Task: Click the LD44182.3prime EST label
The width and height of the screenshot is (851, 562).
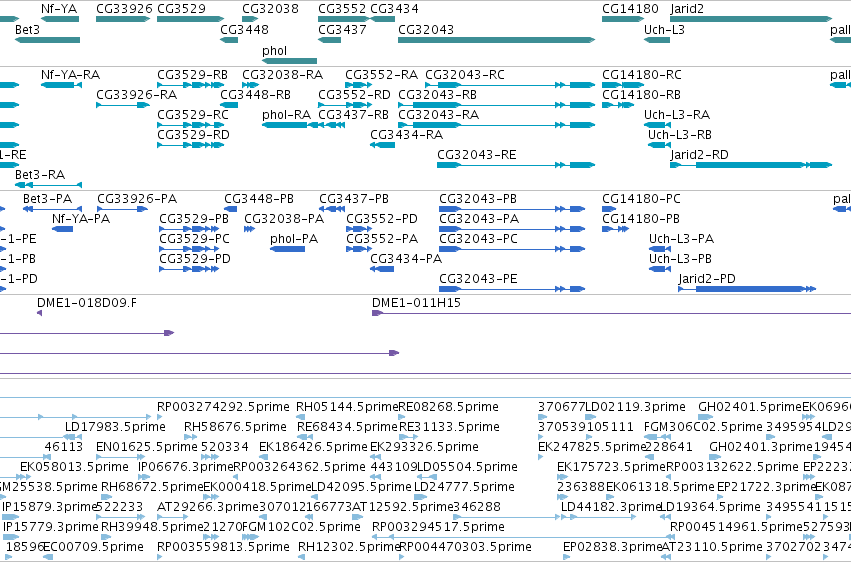Action: pos(611,507)
